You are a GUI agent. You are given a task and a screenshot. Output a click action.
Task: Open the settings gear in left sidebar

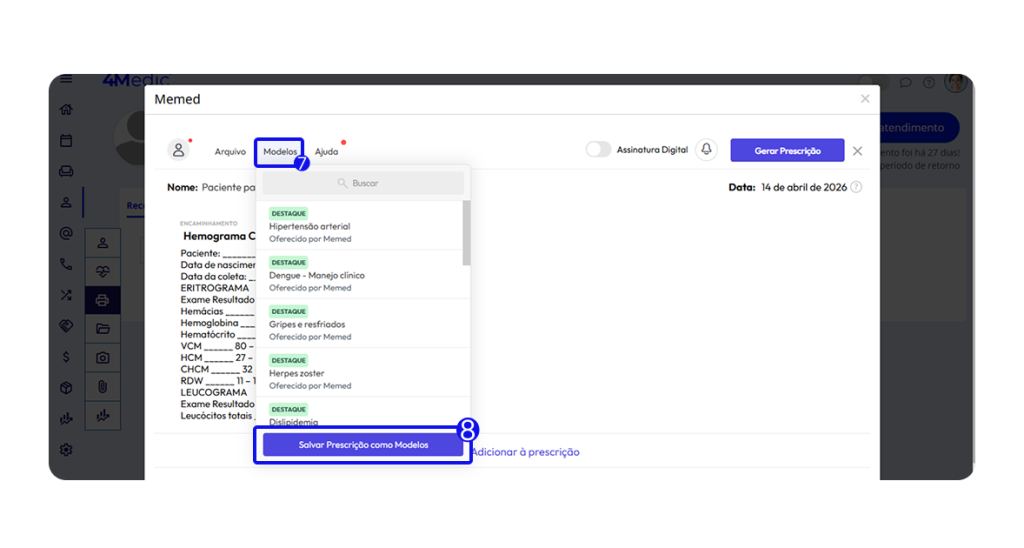coord(66,450)
